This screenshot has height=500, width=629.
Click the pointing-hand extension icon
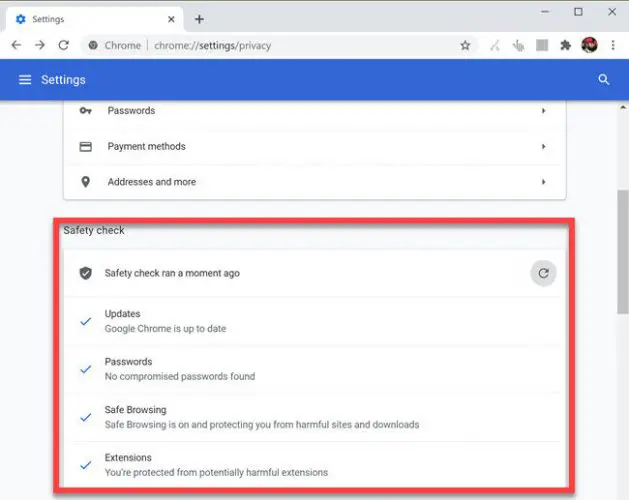tap(518, 45)
